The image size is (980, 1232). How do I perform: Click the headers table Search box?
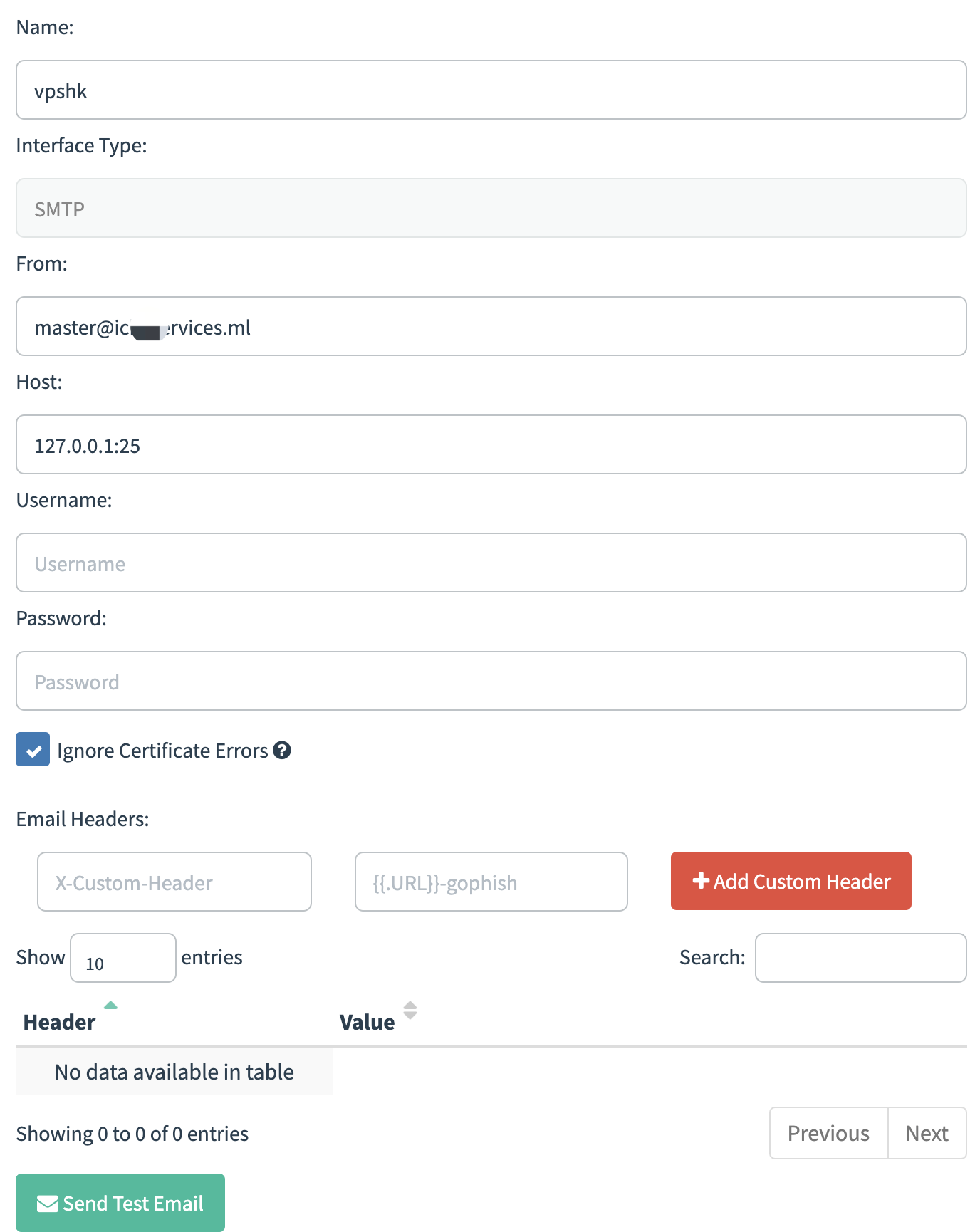[861, 958]
